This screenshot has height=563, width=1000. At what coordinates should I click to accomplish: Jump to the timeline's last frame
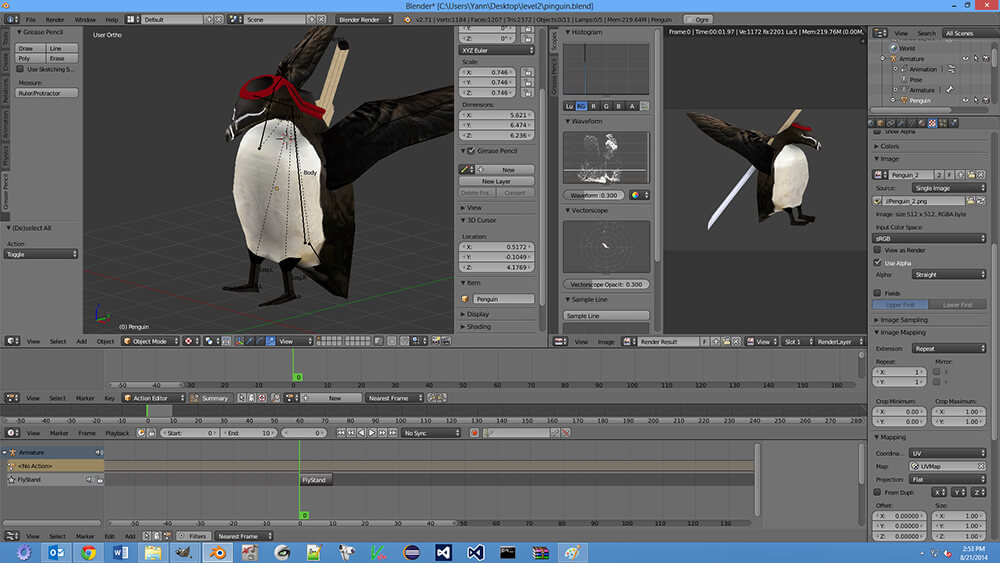click(393, 433)
